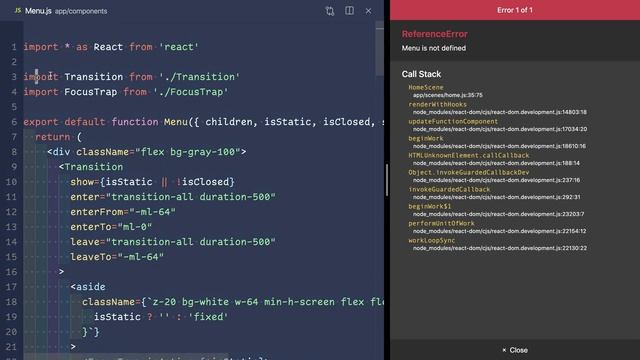
Task: Click the pane divider handle between editor and preview
Action: [387, 180]
